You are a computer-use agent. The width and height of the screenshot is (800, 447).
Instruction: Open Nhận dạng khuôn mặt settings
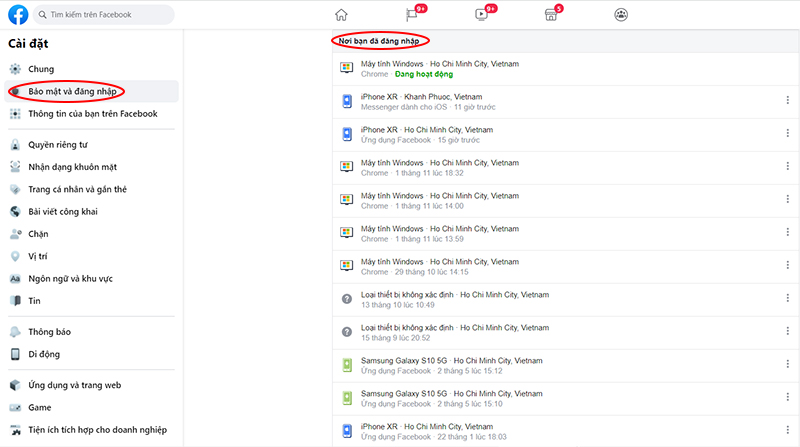(91, 167)
